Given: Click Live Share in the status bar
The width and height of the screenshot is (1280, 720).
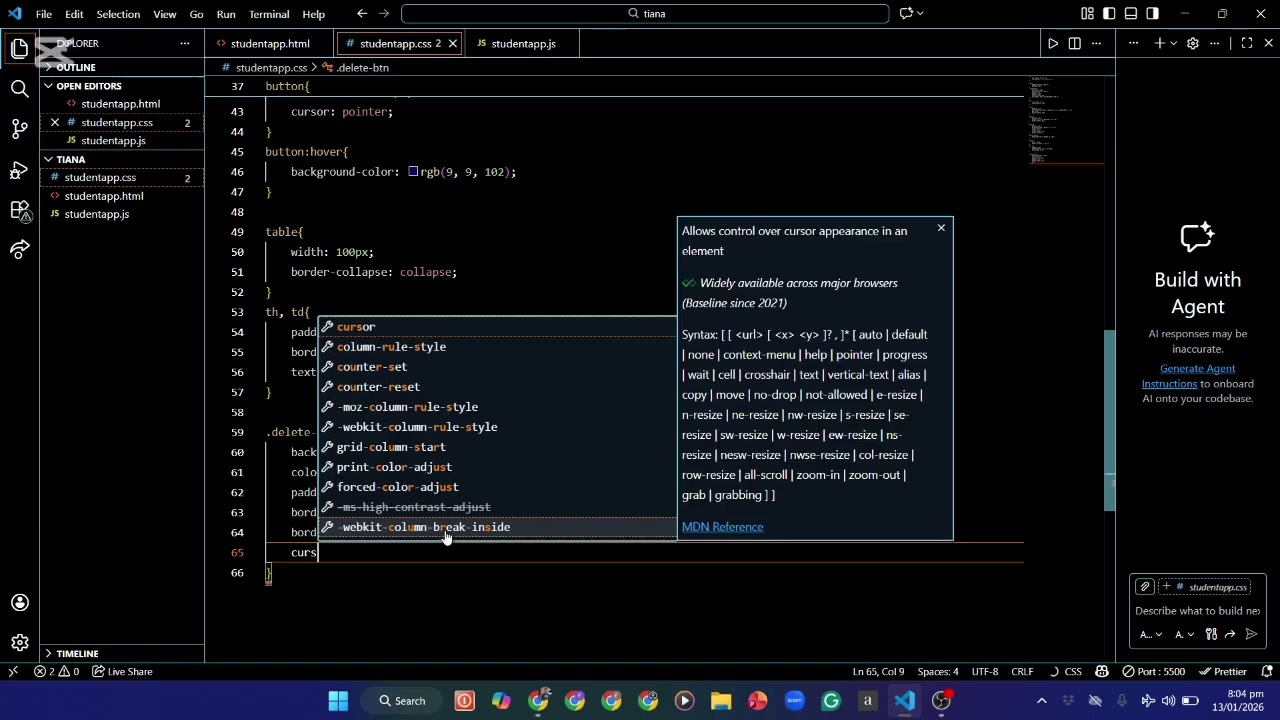Looking at the screenshot, I should click(x=122, y=672).
